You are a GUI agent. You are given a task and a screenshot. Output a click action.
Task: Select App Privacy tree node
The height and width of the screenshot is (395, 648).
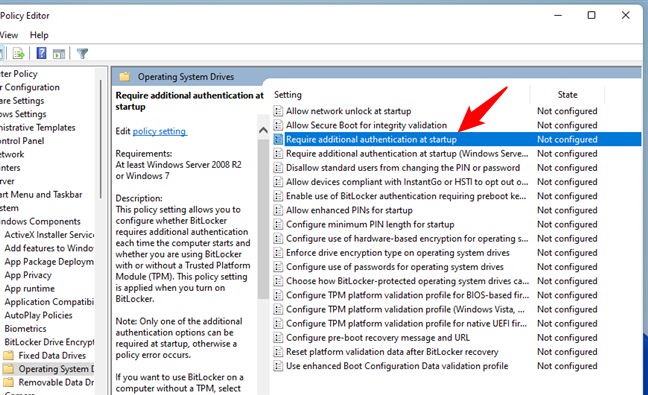[28, 275]
